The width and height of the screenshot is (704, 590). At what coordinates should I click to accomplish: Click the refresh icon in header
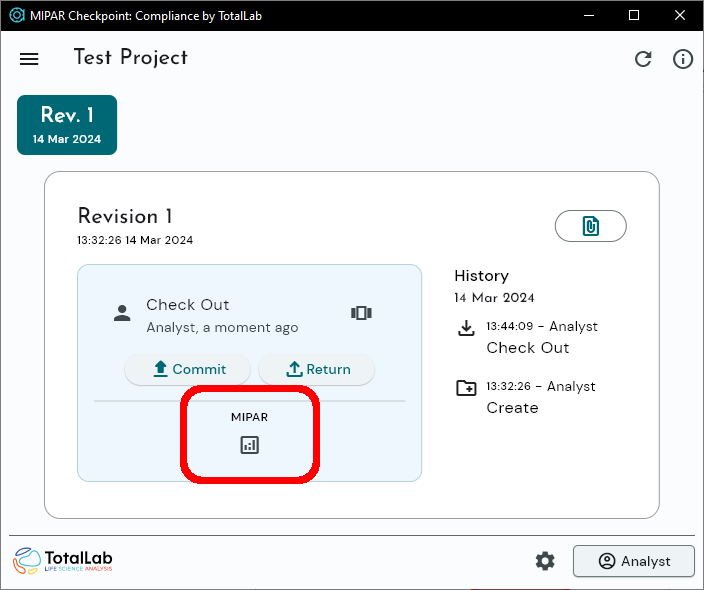pyautogui.click(x=643, y=59)
